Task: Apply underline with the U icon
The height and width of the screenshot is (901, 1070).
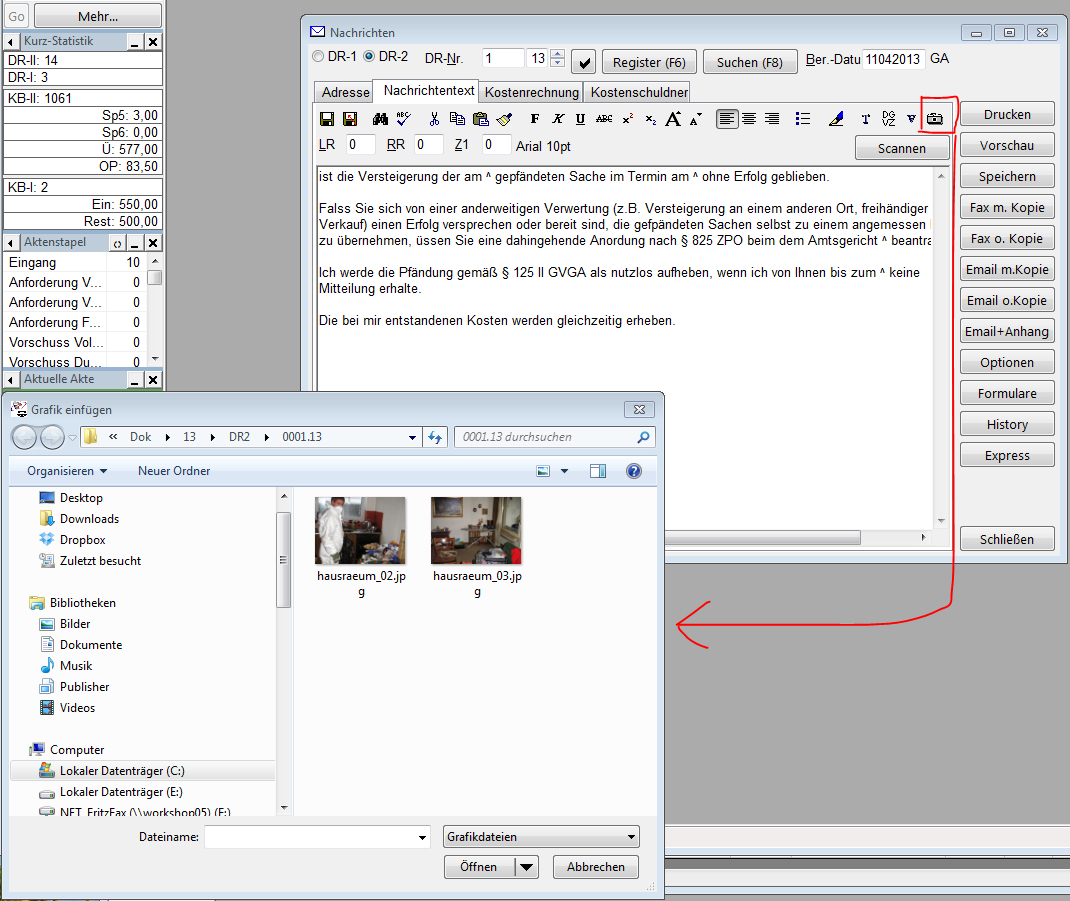Action: point(580,119)
